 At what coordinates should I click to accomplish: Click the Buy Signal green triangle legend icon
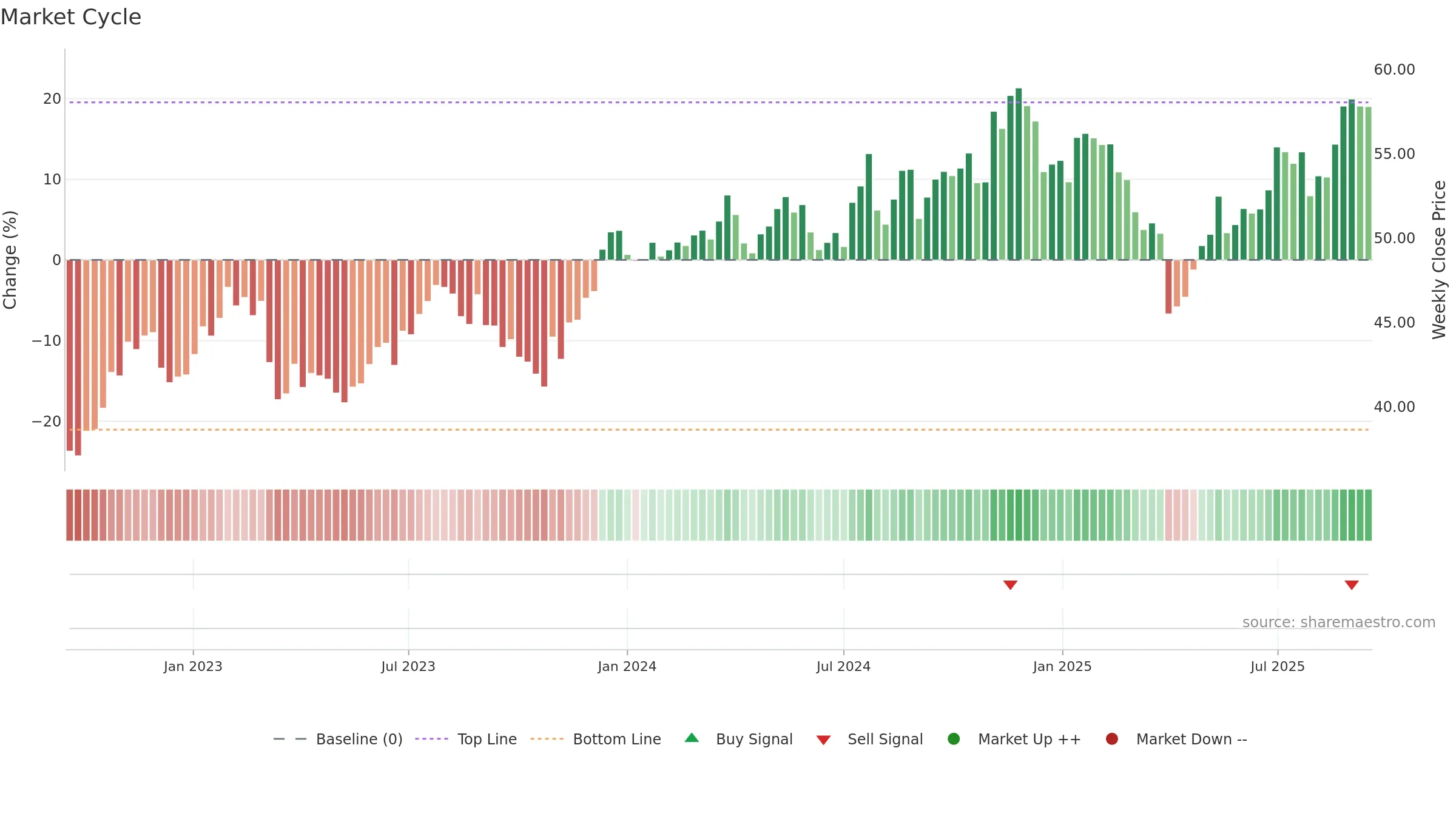click(692, 738)
